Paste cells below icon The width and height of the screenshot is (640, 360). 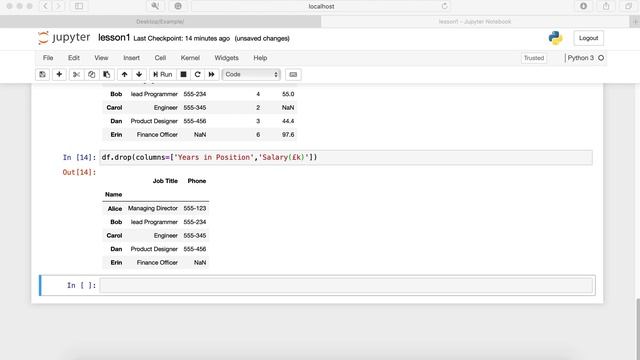(x=107, y=74)
